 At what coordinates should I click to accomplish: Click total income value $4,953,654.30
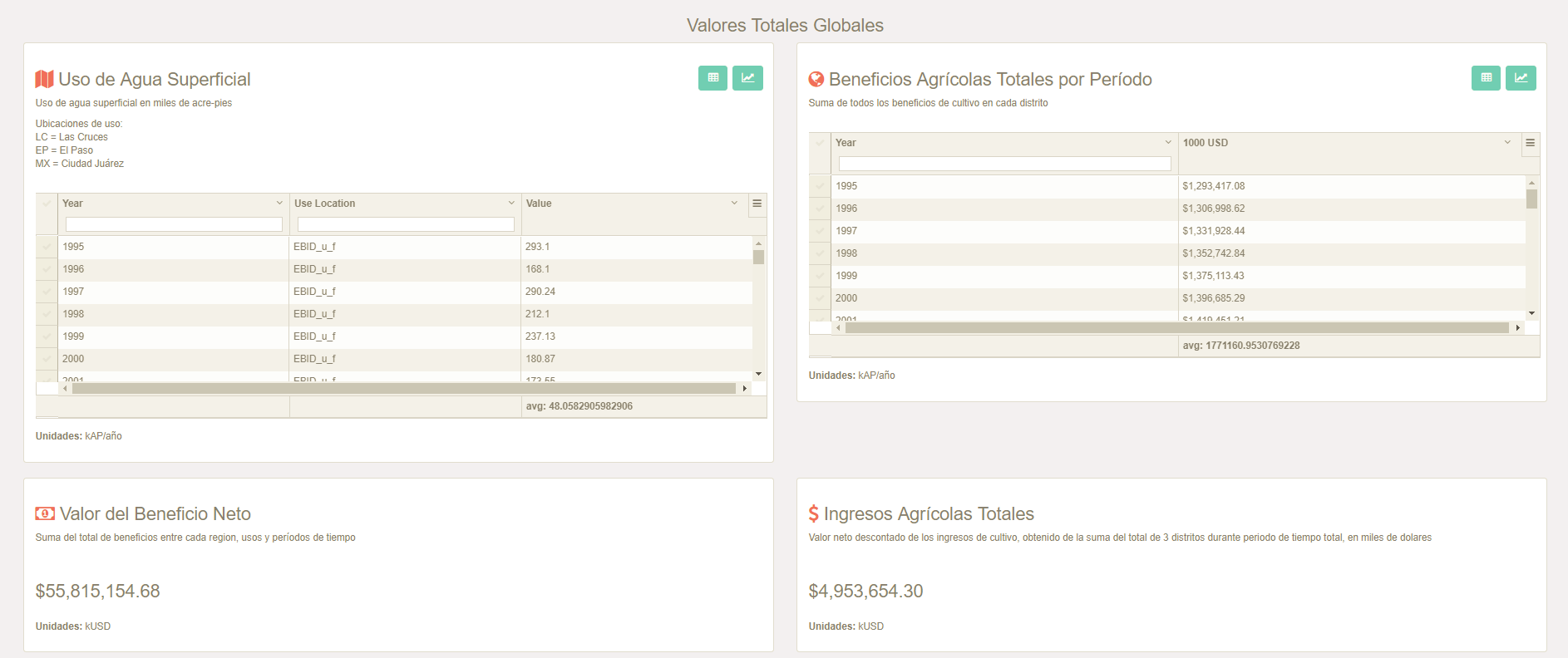tap(865, 591)
